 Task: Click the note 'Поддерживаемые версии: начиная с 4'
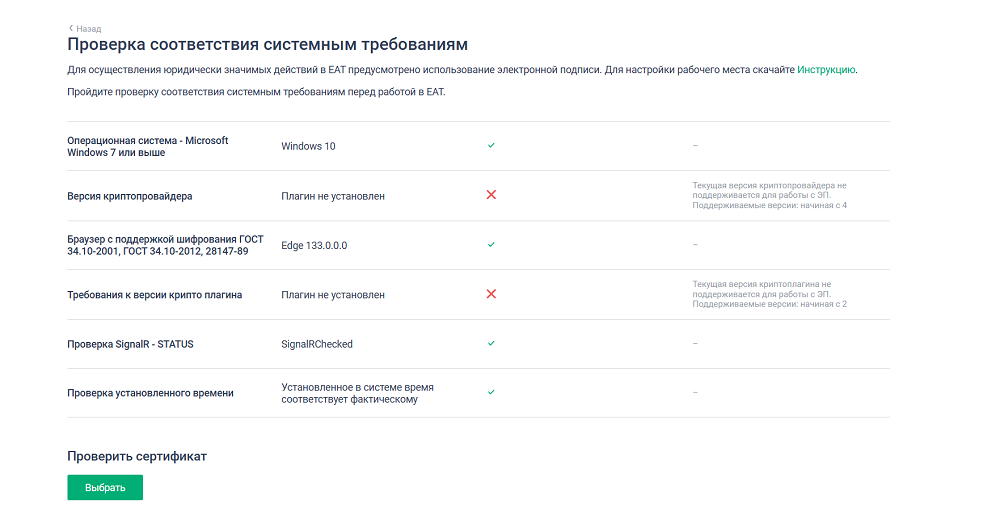[x=770, y=205]
